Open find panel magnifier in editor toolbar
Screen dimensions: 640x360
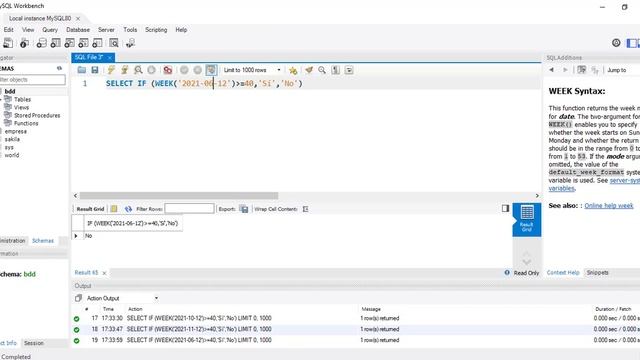322,70
